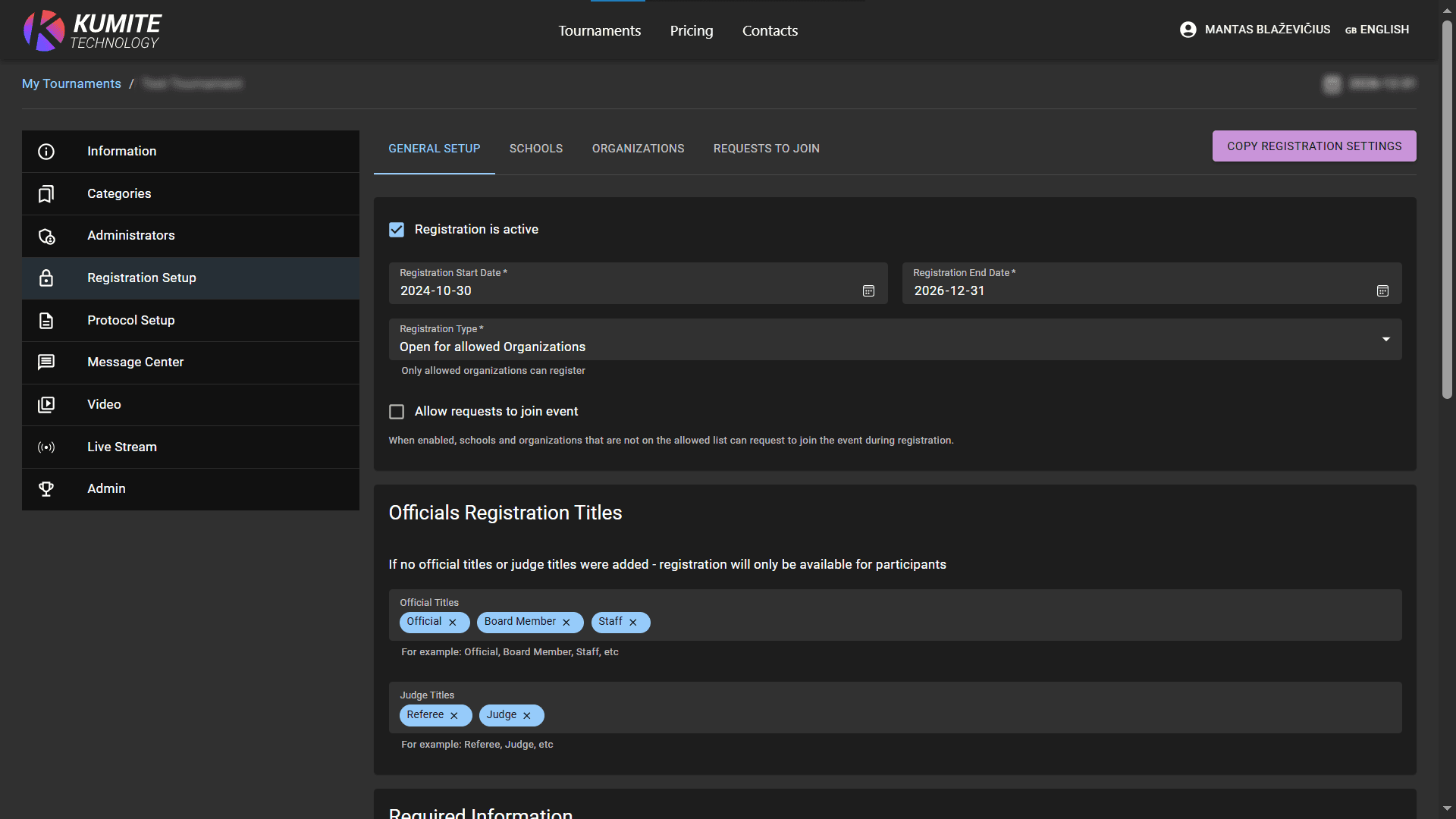Select the Video sidebar icon
The height and width of the screenshot is (819, 1456).
click(46, 404)
